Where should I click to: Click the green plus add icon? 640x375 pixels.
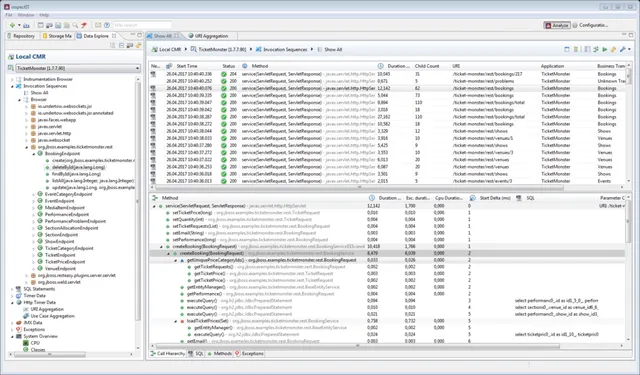pyautogui.click(x=12, y=25)
